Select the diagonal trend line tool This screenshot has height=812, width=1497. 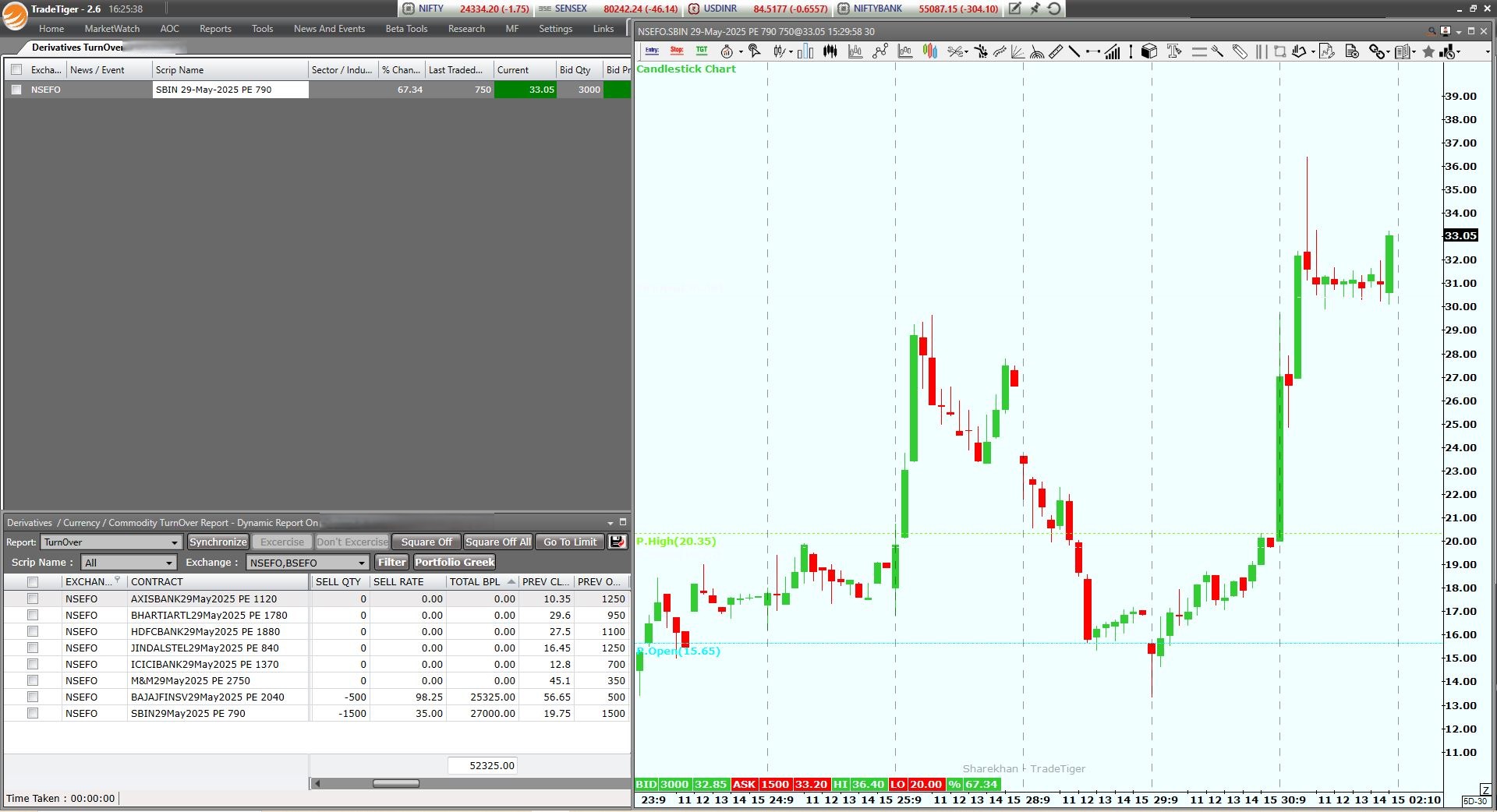(1074, 51)
